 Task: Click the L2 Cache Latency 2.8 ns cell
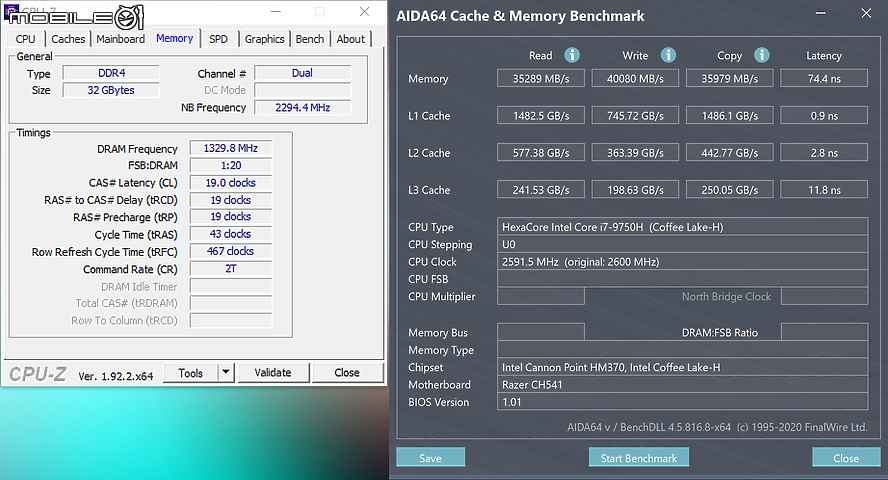[x=824, y=152]
